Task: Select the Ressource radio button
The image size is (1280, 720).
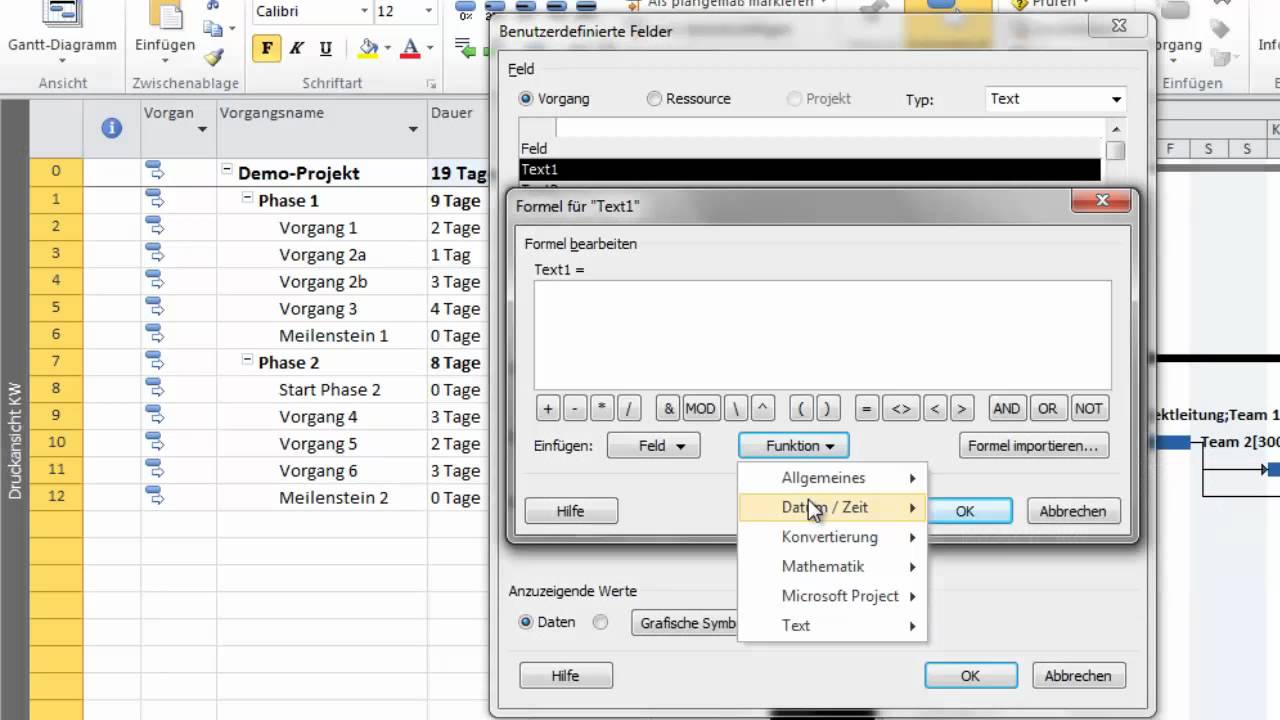Action: (x=654, y=99)
